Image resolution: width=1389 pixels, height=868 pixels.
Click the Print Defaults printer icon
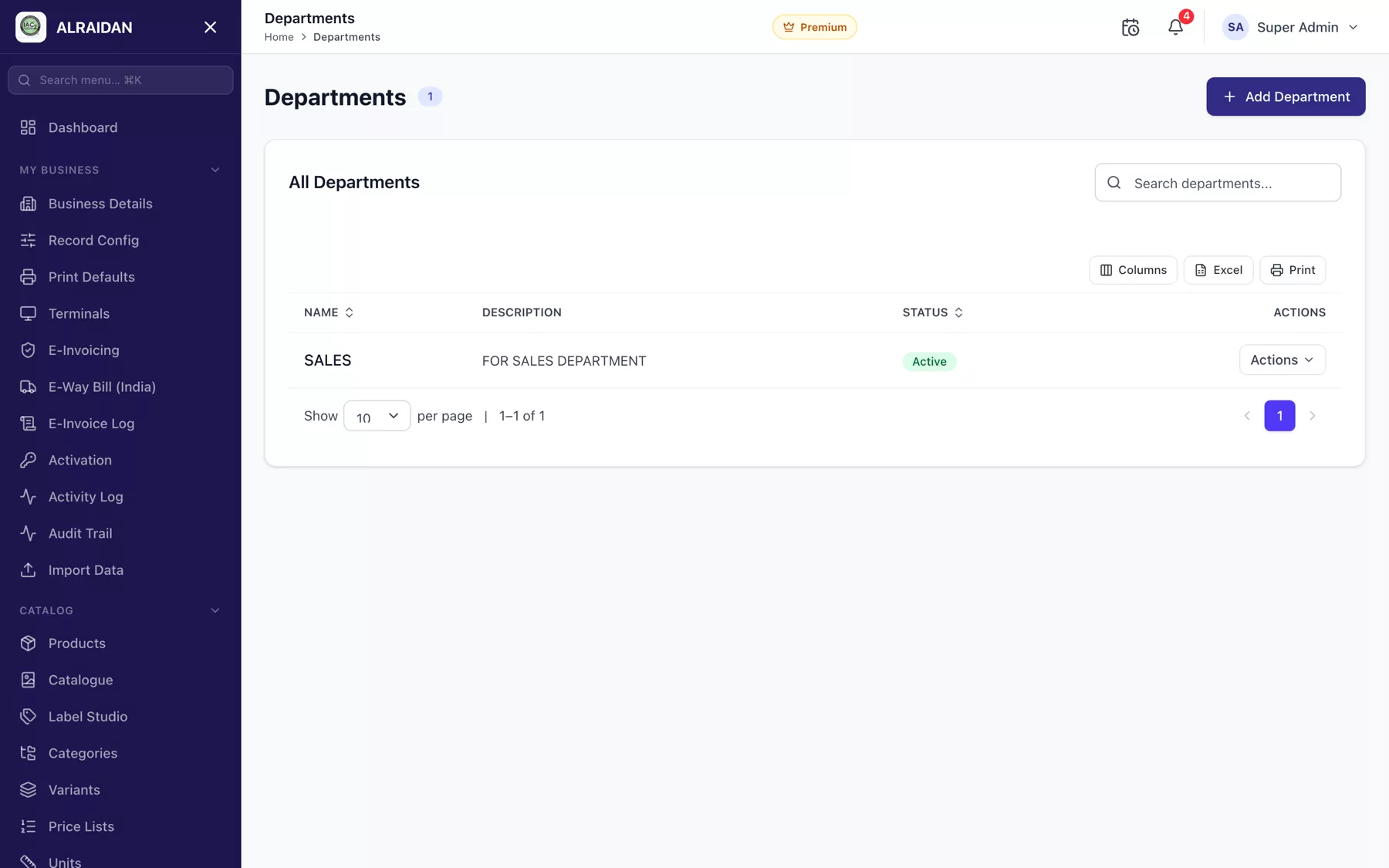(x=29, y=277)
